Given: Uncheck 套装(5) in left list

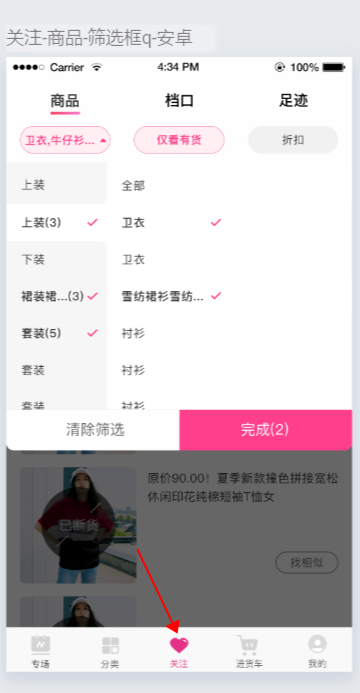Looking at the screenshot, I should coord(57,333).
